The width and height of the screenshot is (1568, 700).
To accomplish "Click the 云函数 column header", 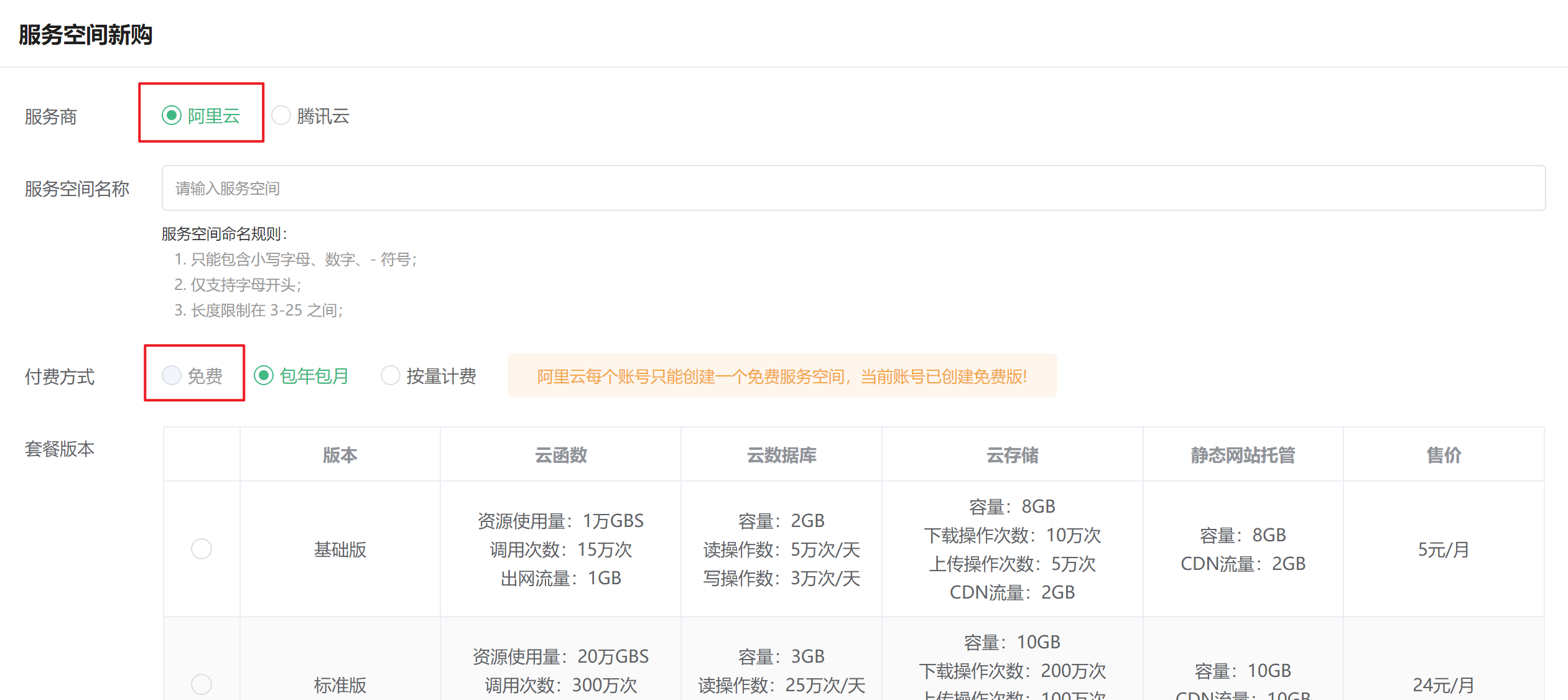I will [x=560, y=455].
